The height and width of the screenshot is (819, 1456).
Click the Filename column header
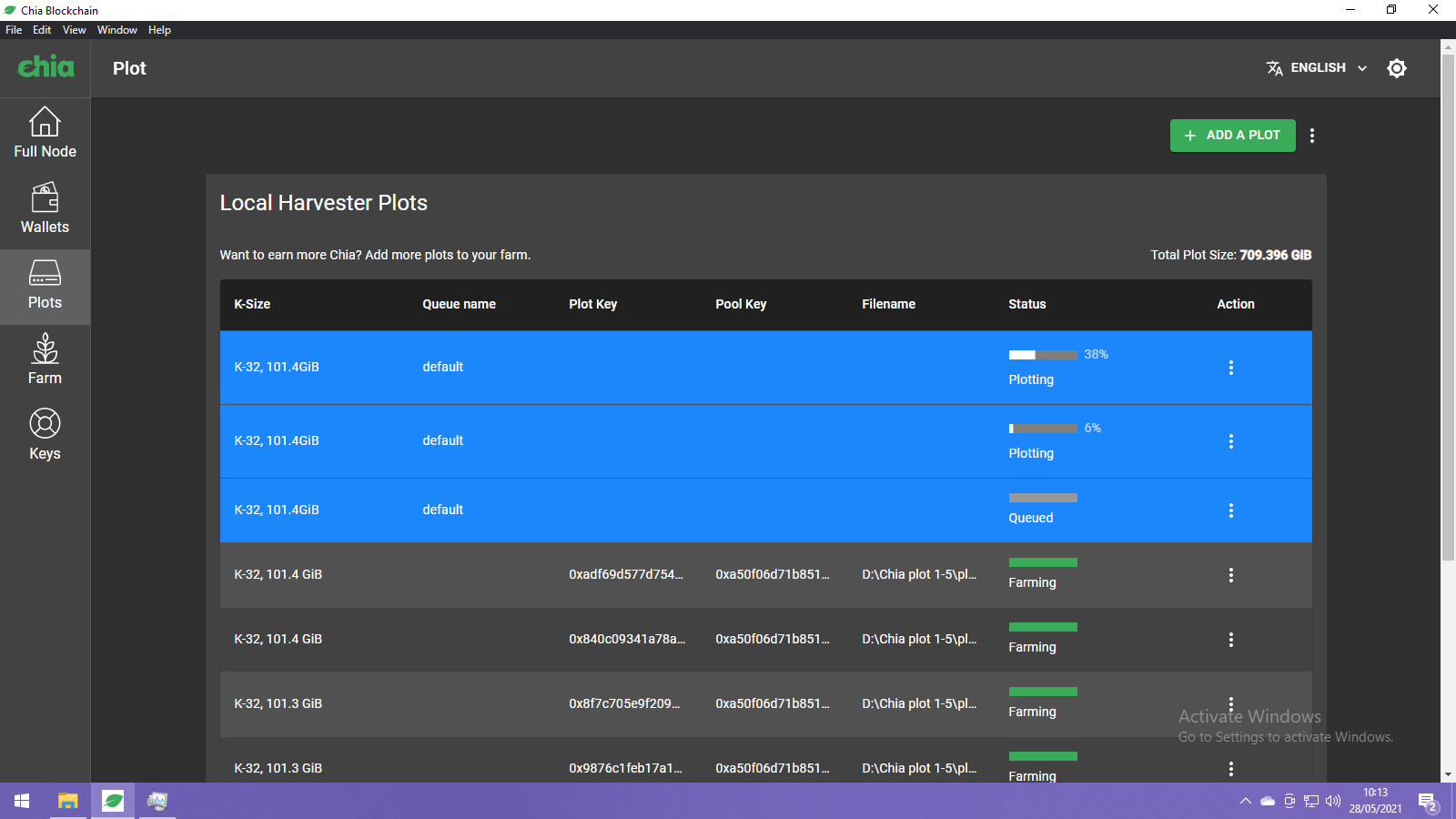pyautogui.click(x=888, y=304)
